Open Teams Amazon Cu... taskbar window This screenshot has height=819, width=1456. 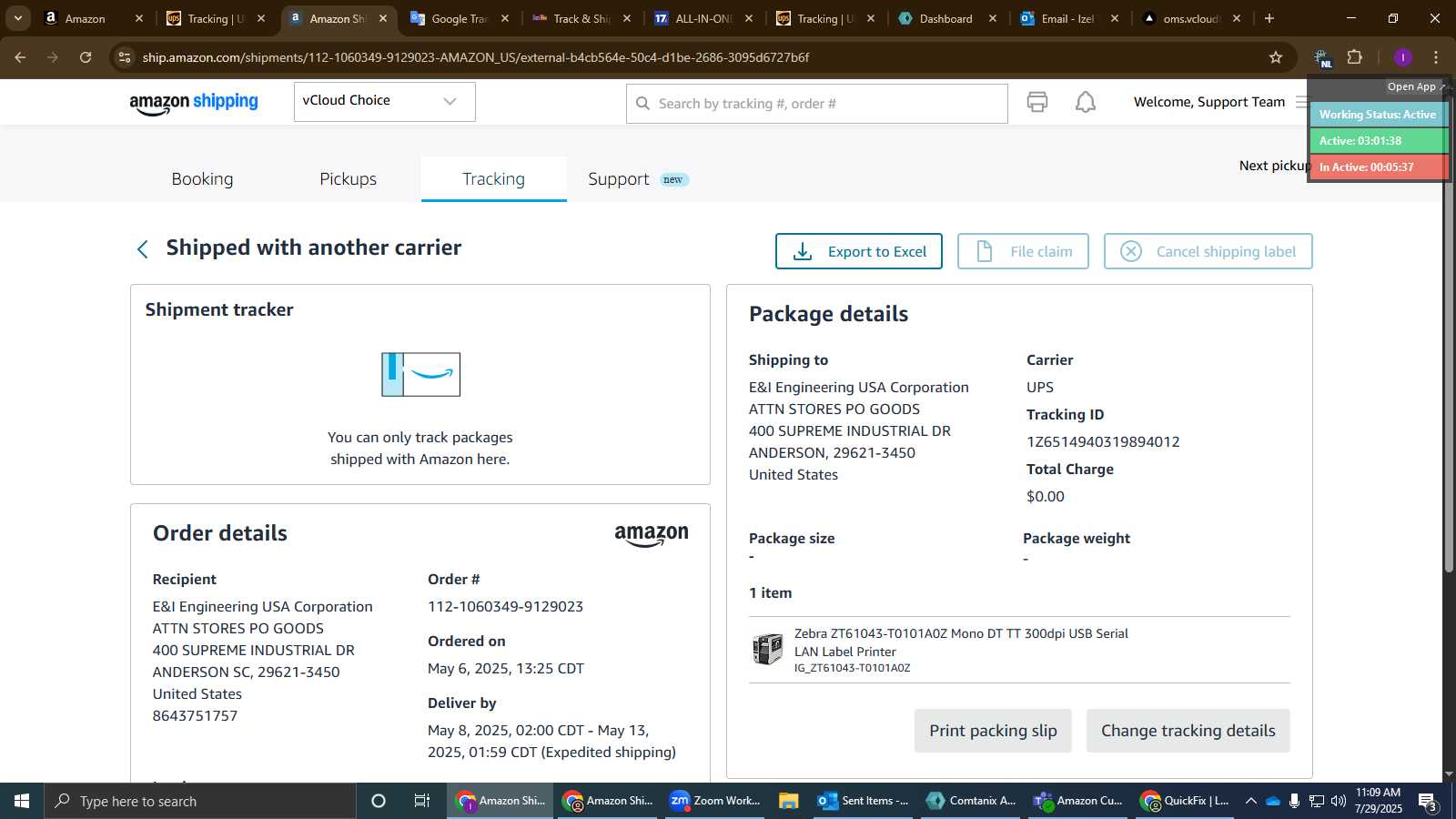tap(1078, 801)
